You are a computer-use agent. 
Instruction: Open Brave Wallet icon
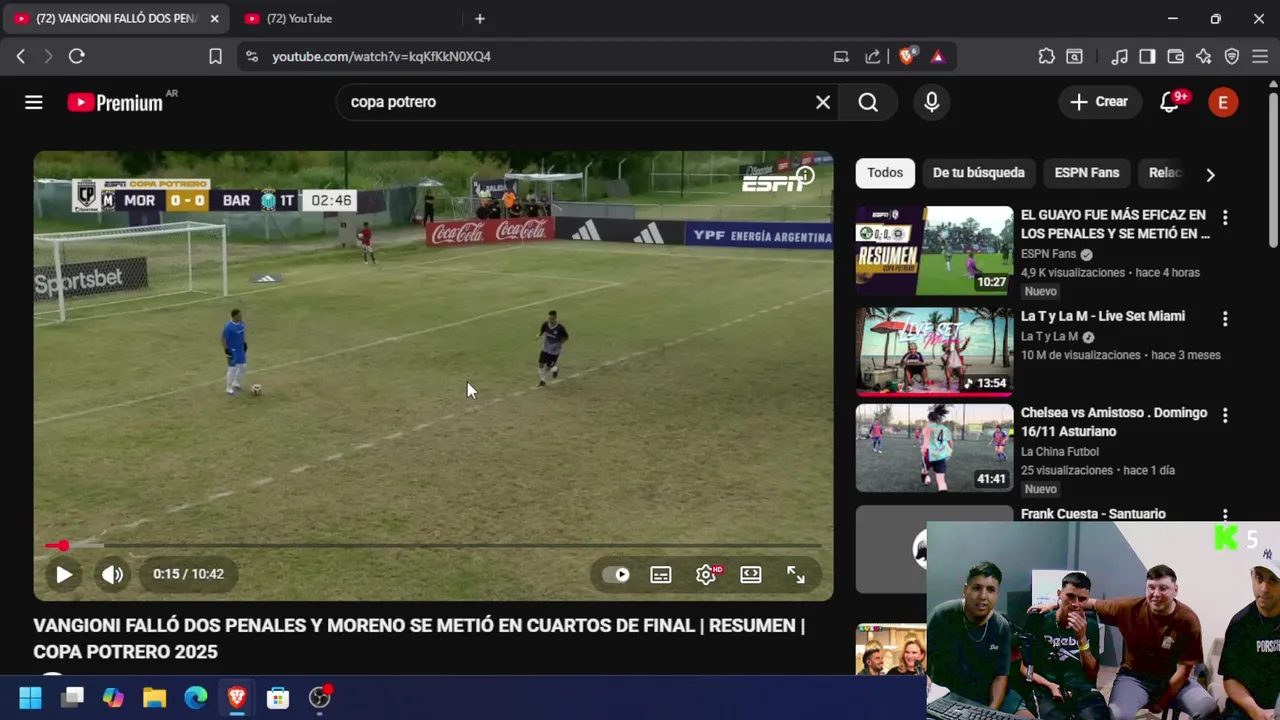click(1175, 57)
